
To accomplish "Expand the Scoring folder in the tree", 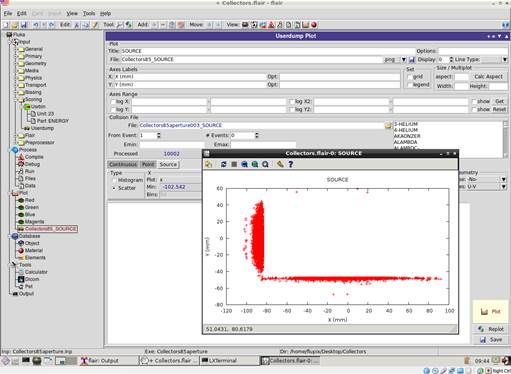I will (x=15, y=99).
